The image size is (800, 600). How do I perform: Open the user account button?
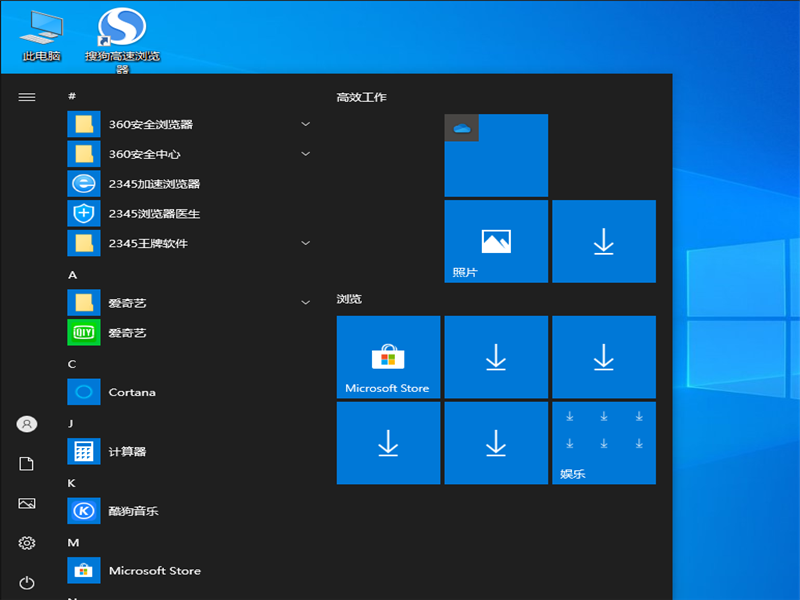pos(26,424)
